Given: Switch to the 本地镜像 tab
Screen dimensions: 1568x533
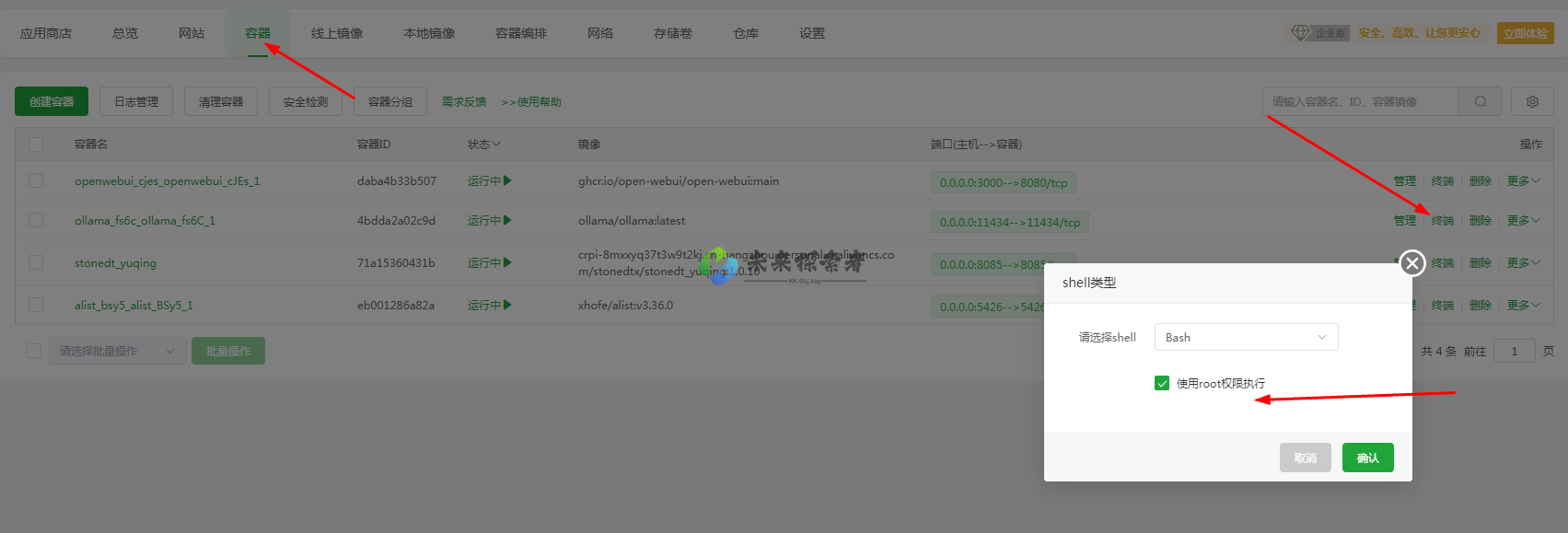Looking at the screenshot, I should [x=429, y=33].
